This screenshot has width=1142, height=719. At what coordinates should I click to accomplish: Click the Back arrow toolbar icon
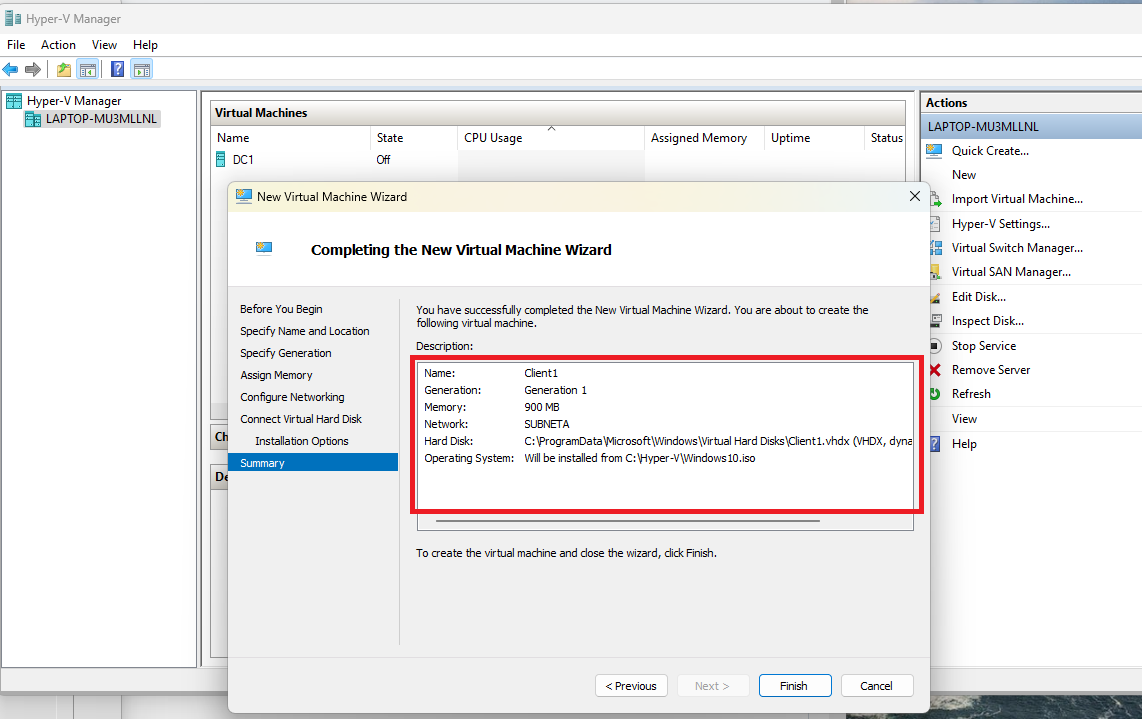[x=10, y=70]
